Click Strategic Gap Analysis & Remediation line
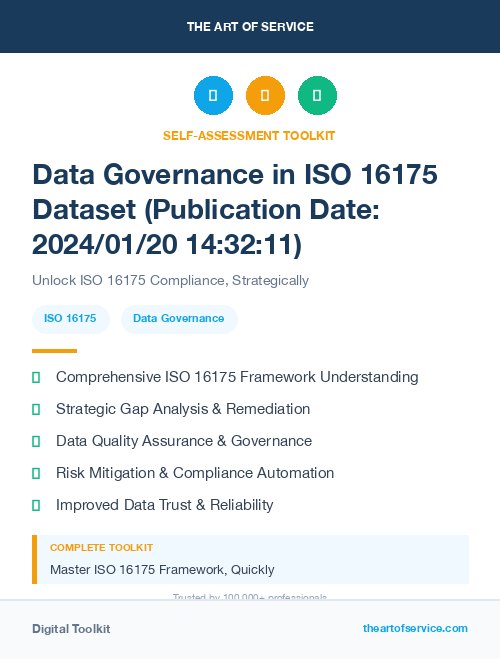The height and width of the screenshot is (659, 500). [183, 409]
